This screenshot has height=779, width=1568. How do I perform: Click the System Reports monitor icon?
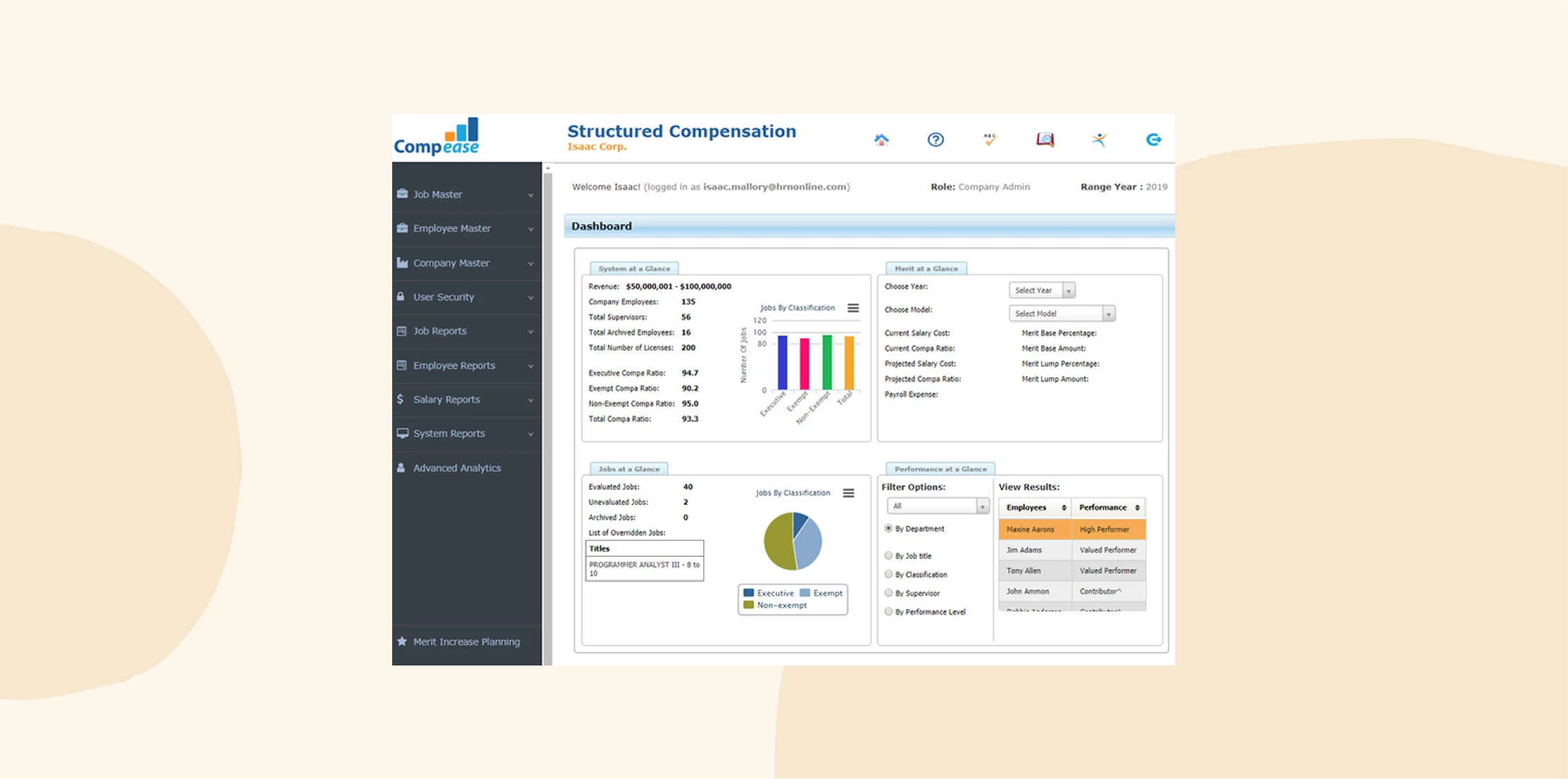(402, 434)
